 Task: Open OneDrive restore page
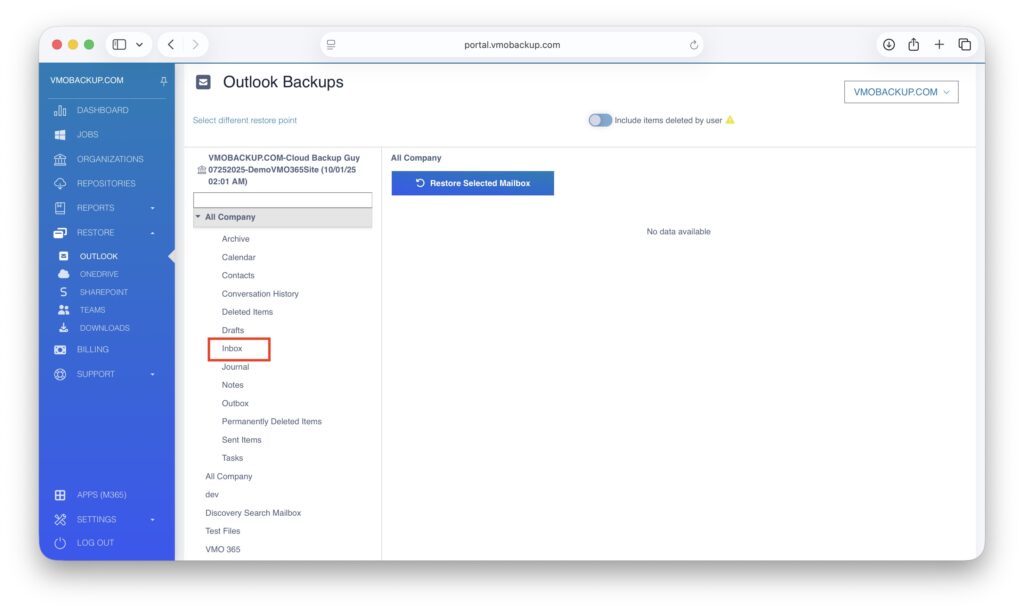(98, 274)
